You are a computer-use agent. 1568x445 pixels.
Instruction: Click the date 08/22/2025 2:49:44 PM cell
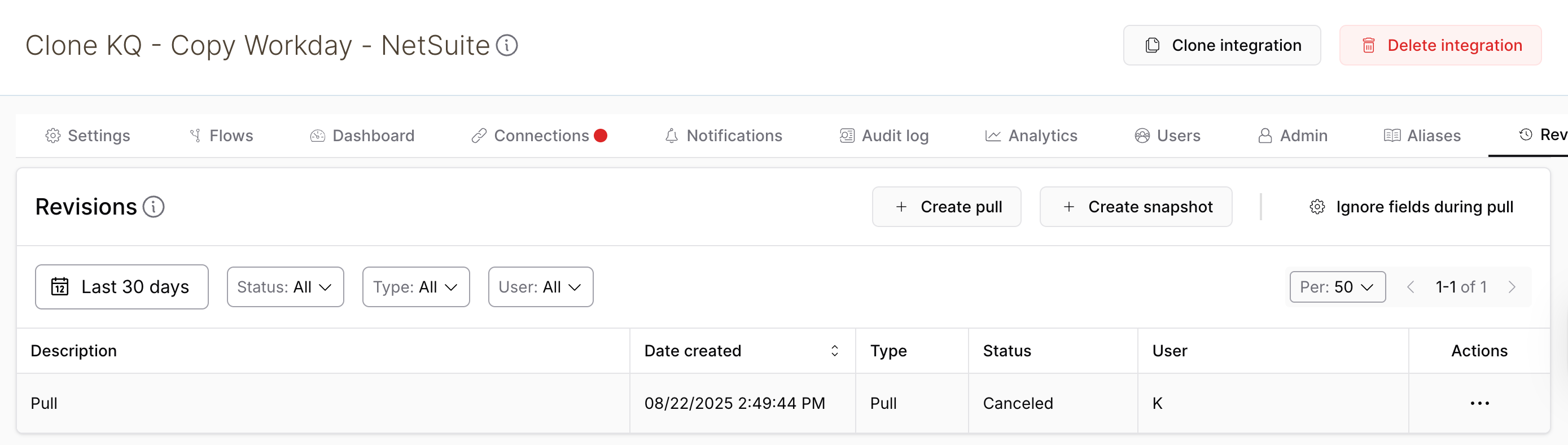point(743,403)
